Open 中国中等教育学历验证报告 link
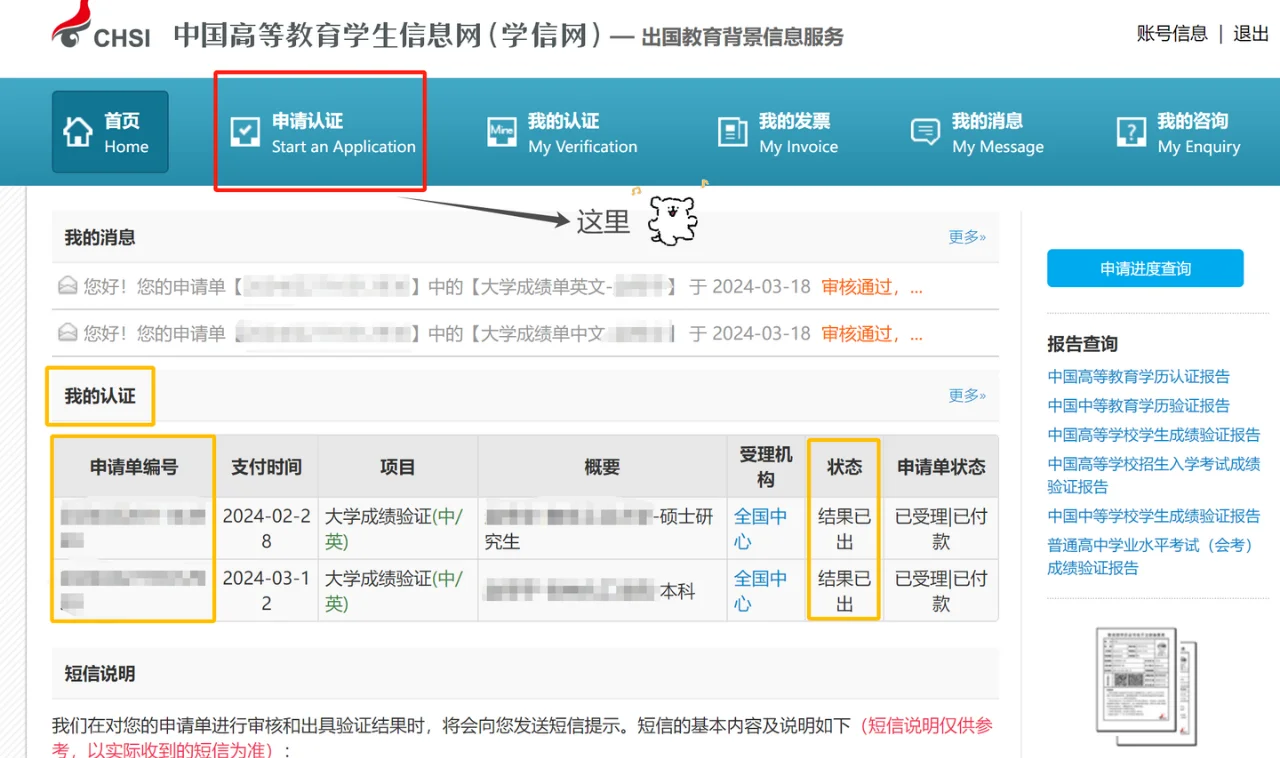 pyautogui.click(x=1138, y=406)
